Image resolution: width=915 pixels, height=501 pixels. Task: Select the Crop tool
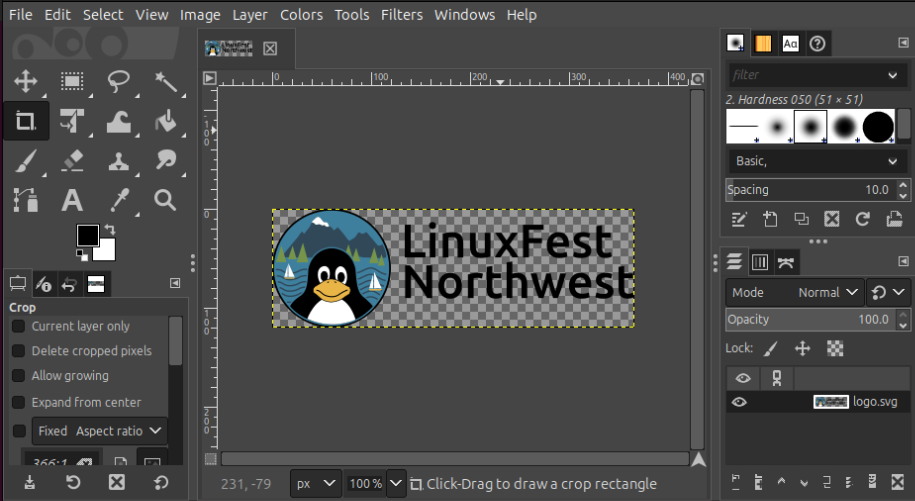(26, 121)
